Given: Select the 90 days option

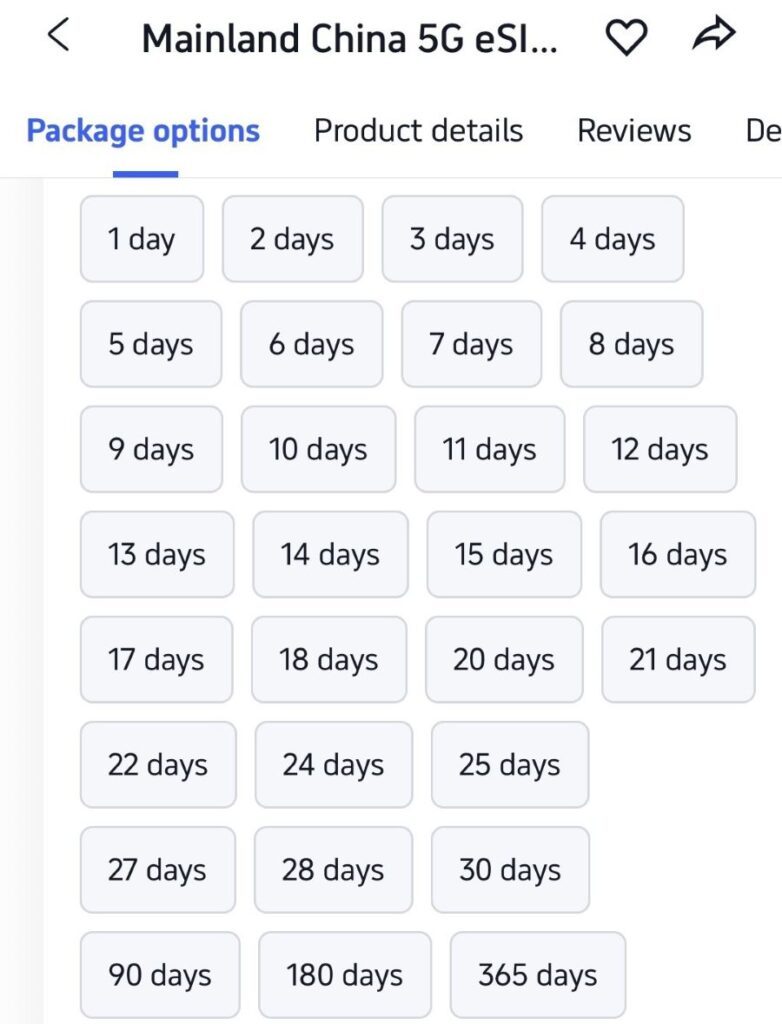Looking at the screenshot, I should point(160,975).
